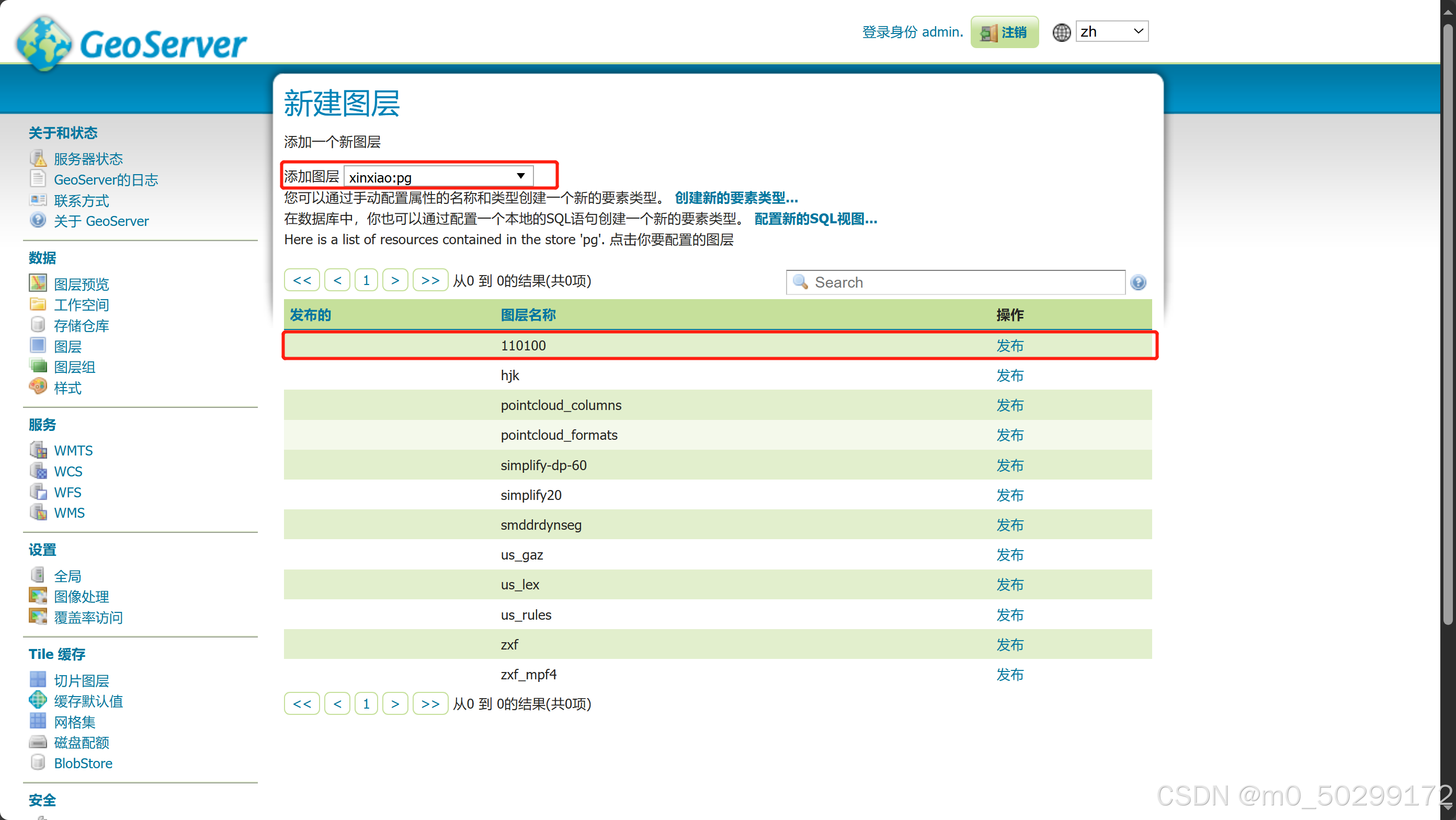Screen dimensions: 1456x820
Task: Click the WMTS service icon
Action: click(38, 450)
